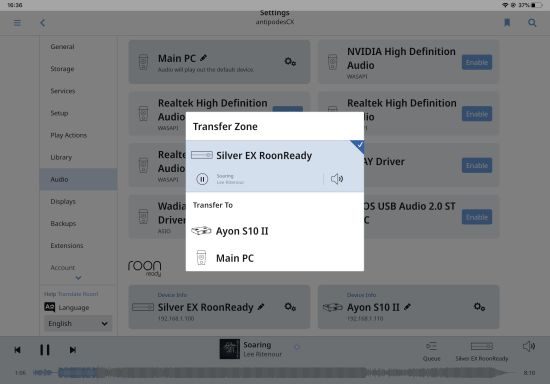Rename Ayon S10 II with pencil icon

point(407,307)
